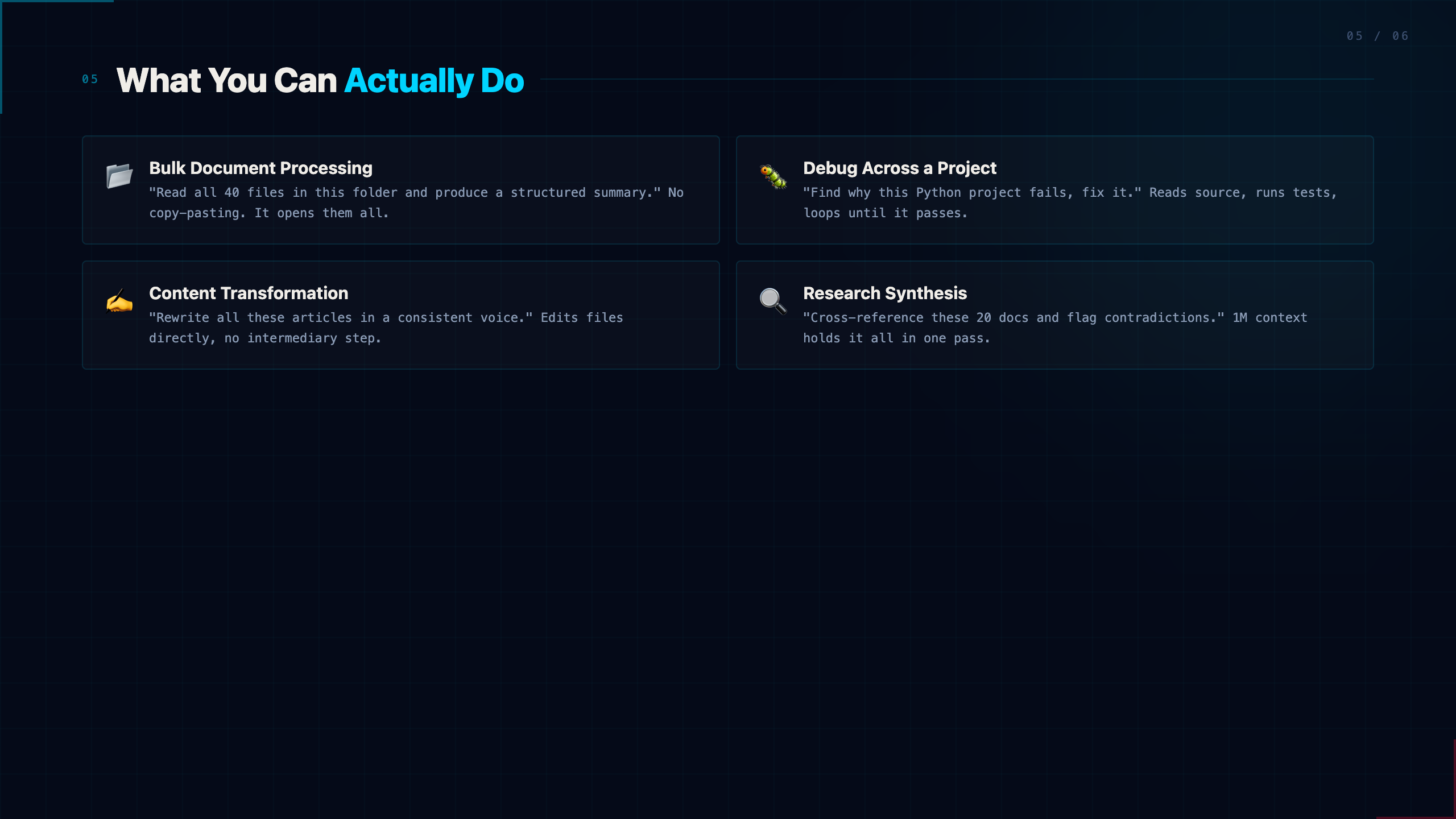The width and height of the screenshot is (1456, 819).
Task: Select the Debug Across a Project heading
Action: [899, 168]
